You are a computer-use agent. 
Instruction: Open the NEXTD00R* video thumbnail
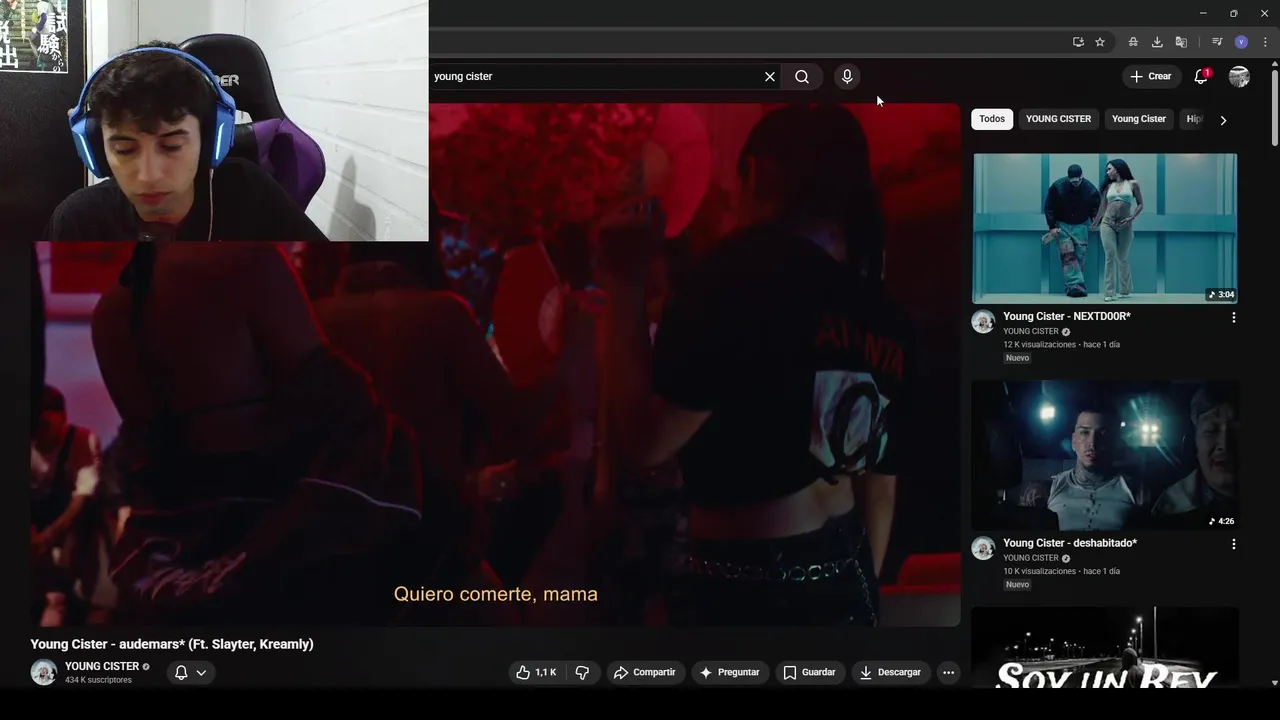coord(1105,228)
